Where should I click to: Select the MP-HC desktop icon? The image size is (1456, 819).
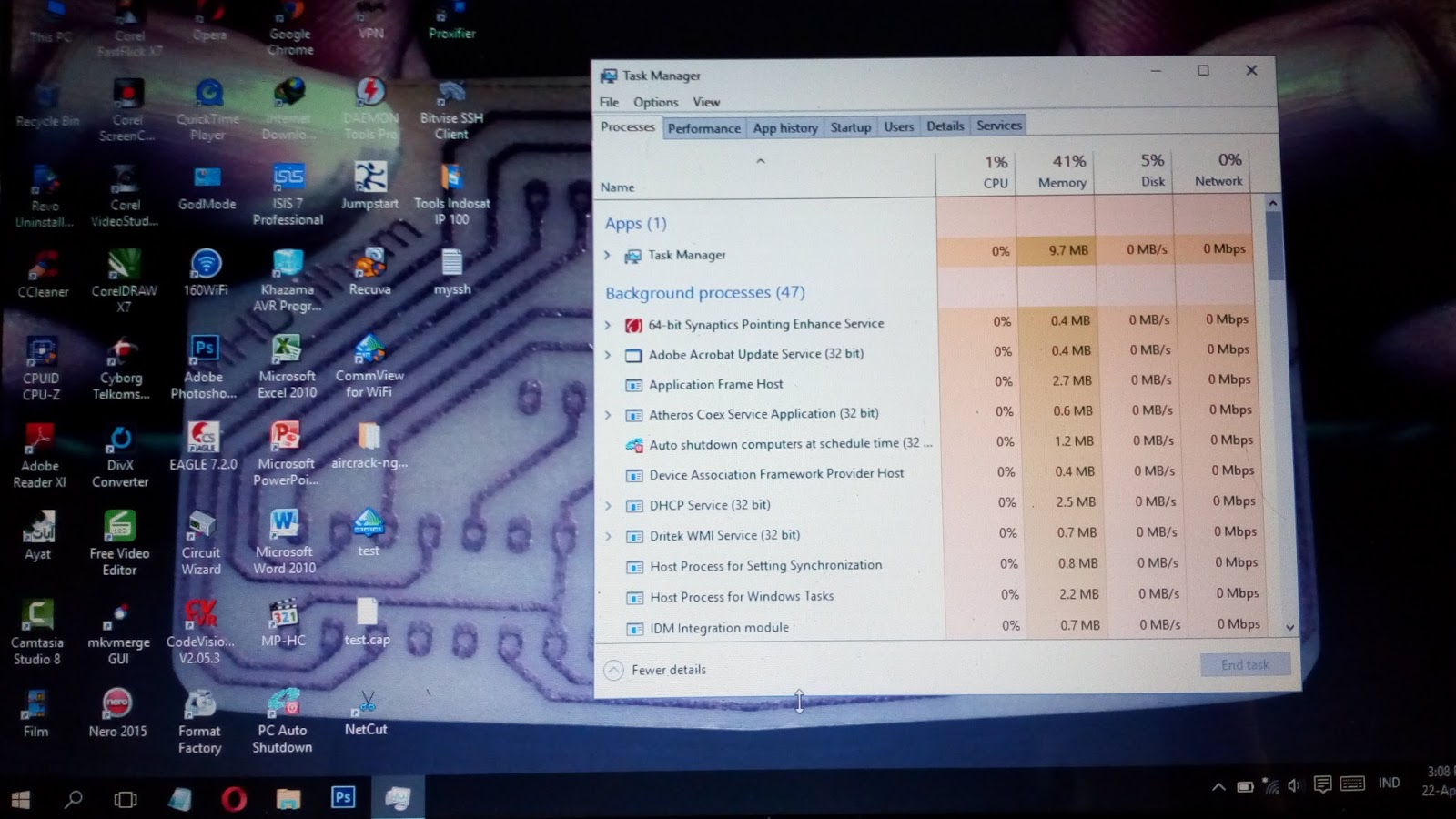pyautogui.click(x=283, y=623)
